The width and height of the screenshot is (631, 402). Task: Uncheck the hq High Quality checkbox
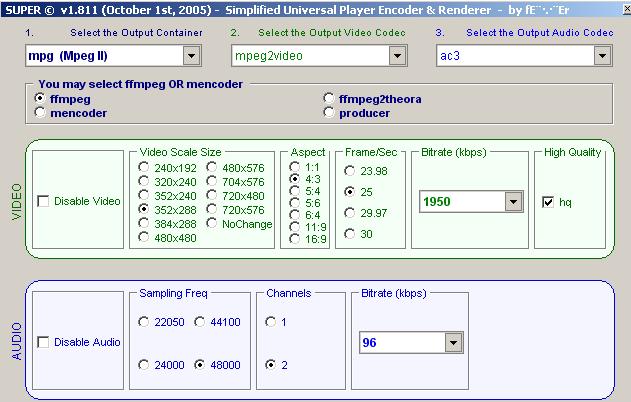pos(548,202)
